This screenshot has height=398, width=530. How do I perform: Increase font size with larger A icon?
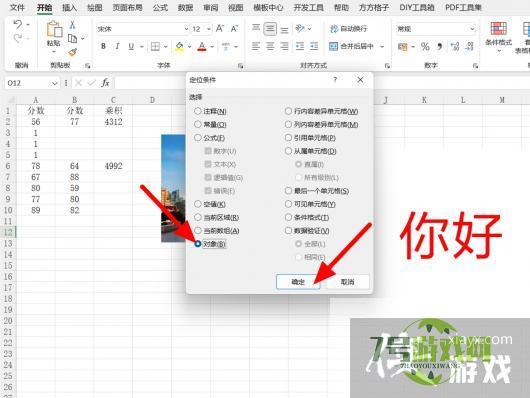pos(220,29)
